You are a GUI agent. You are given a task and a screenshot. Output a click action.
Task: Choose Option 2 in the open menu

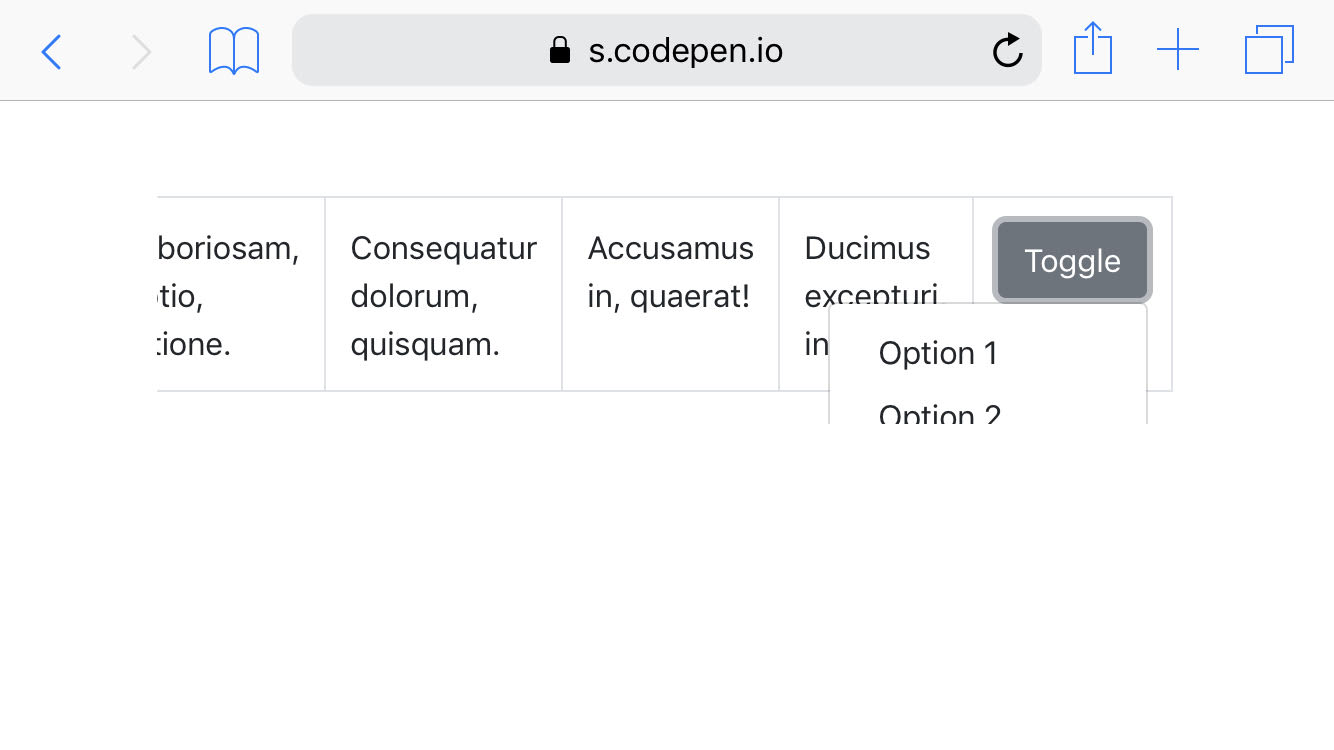[939, 412]
